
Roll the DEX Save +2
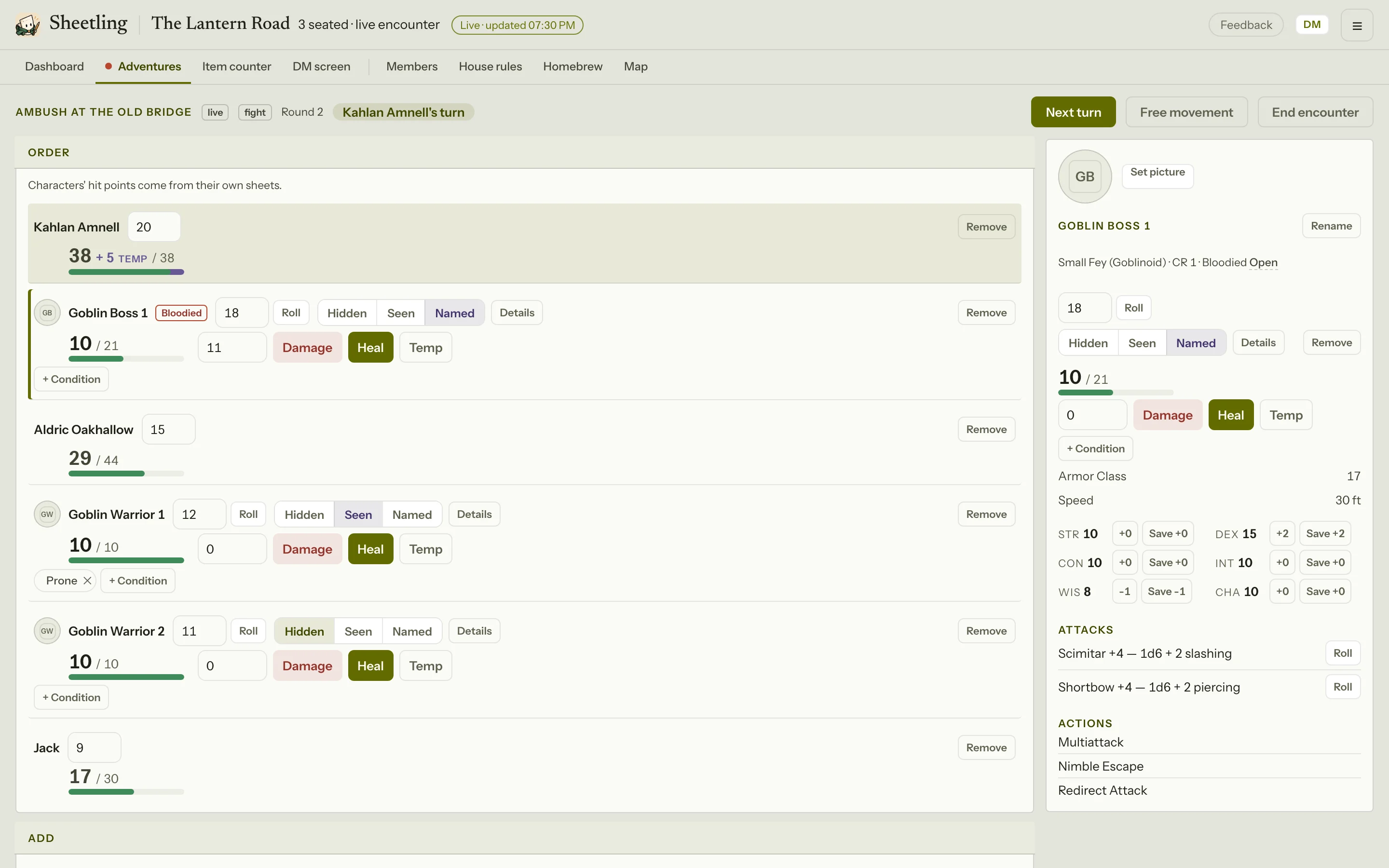[1325, 533]
